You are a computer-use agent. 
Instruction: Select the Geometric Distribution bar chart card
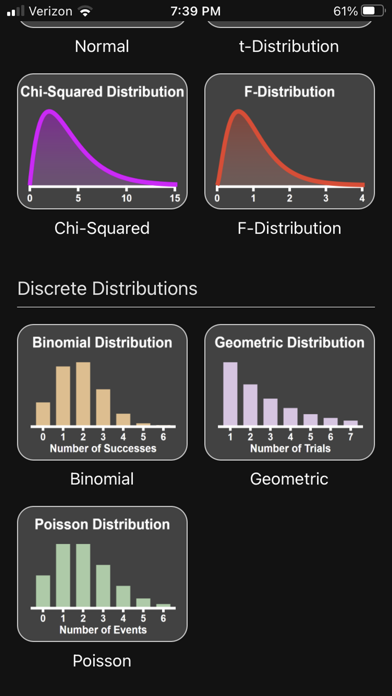click(x=289, y=392)
